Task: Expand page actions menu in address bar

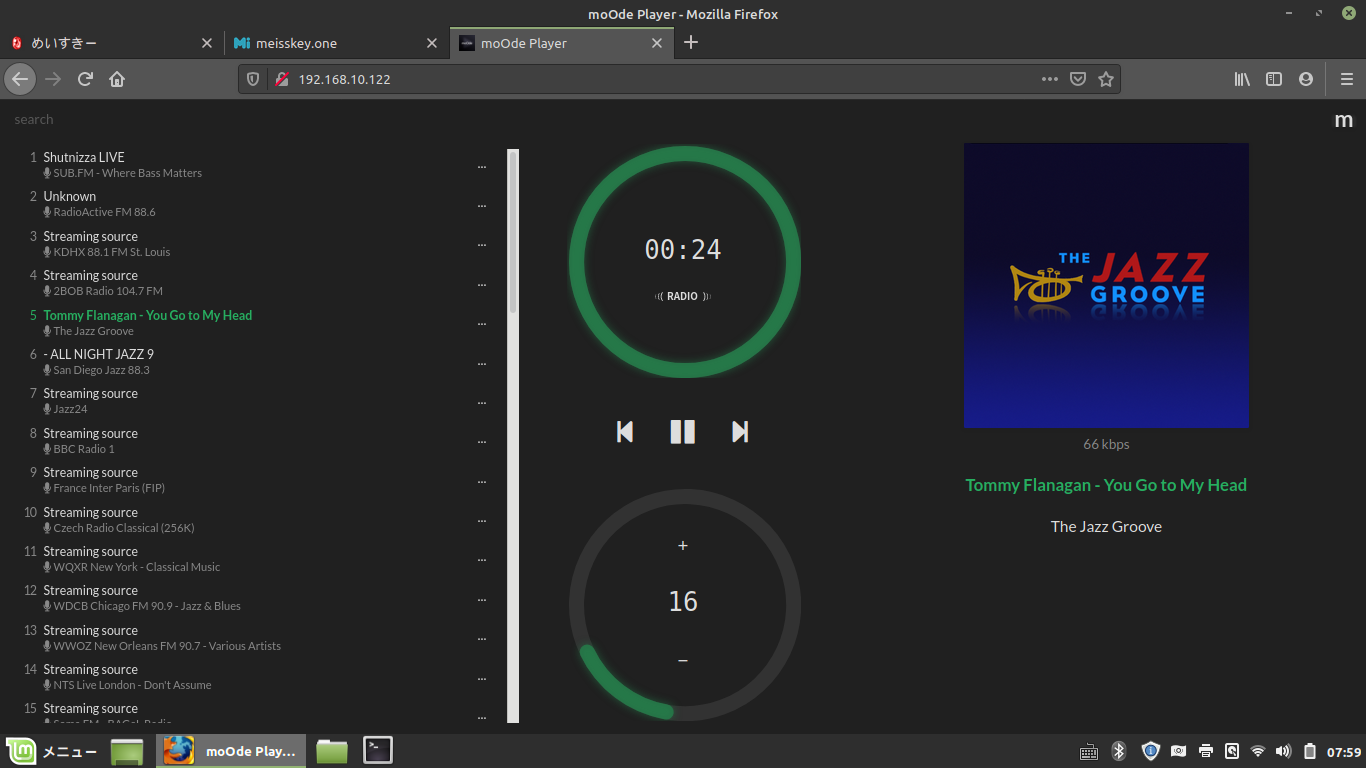Action: pos(1049,79)
